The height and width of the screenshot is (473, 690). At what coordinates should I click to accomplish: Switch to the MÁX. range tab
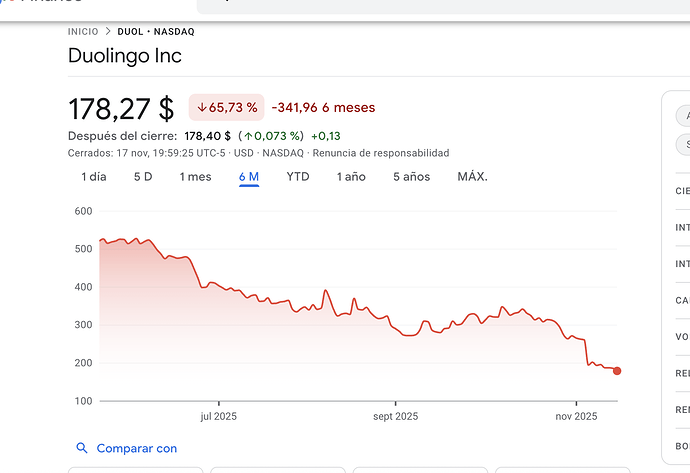tap(472, 177)
